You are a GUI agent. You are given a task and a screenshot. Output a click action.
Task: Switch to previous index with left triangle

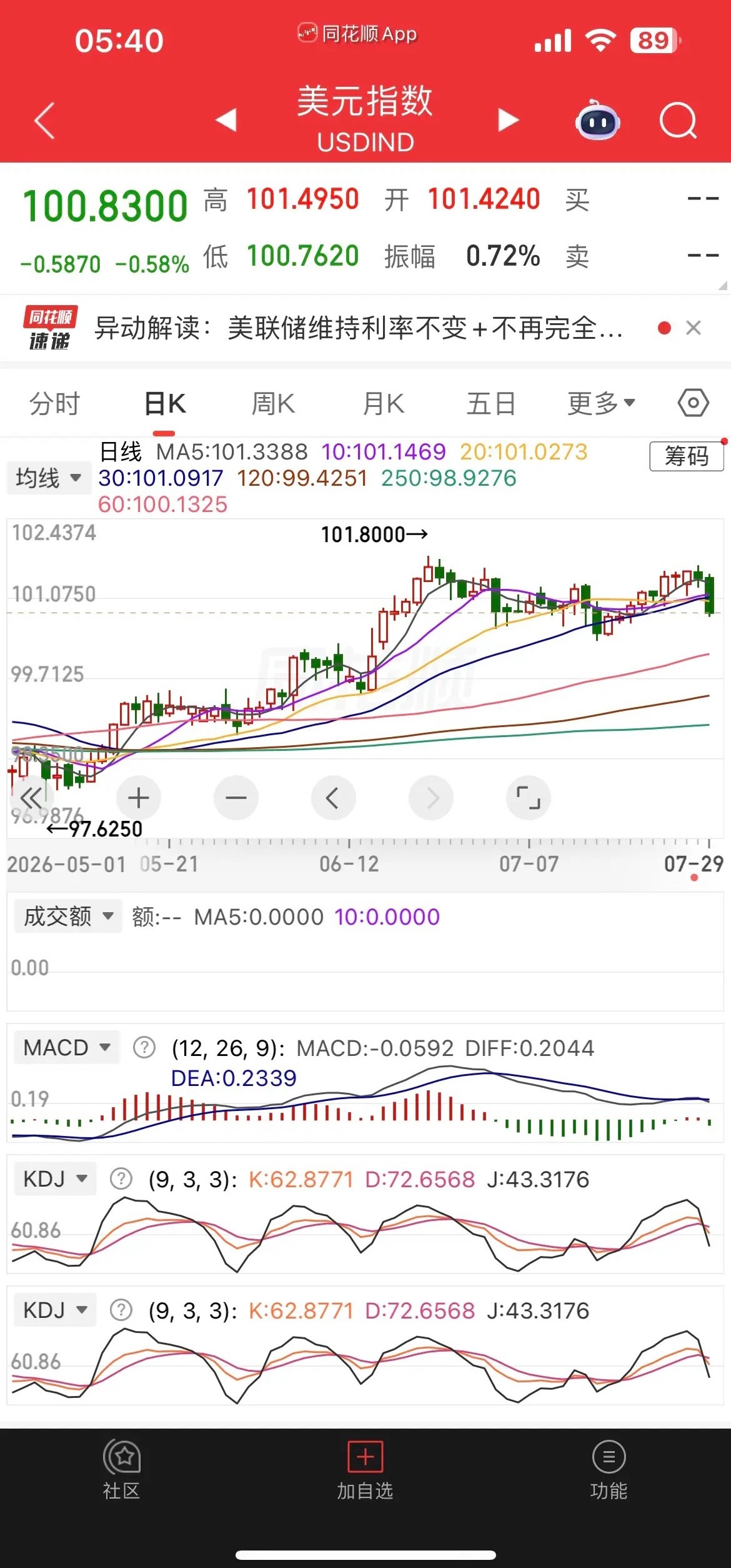(226, 119)
